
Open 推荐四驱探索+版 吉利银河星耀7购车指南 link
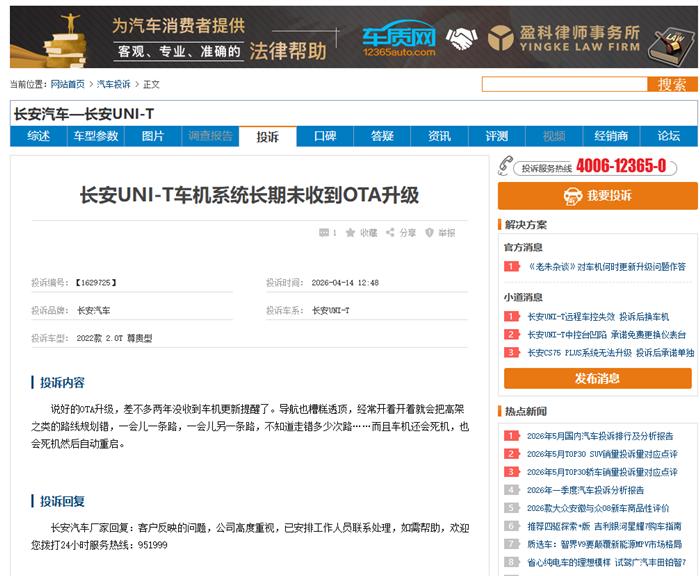(604, 526)
